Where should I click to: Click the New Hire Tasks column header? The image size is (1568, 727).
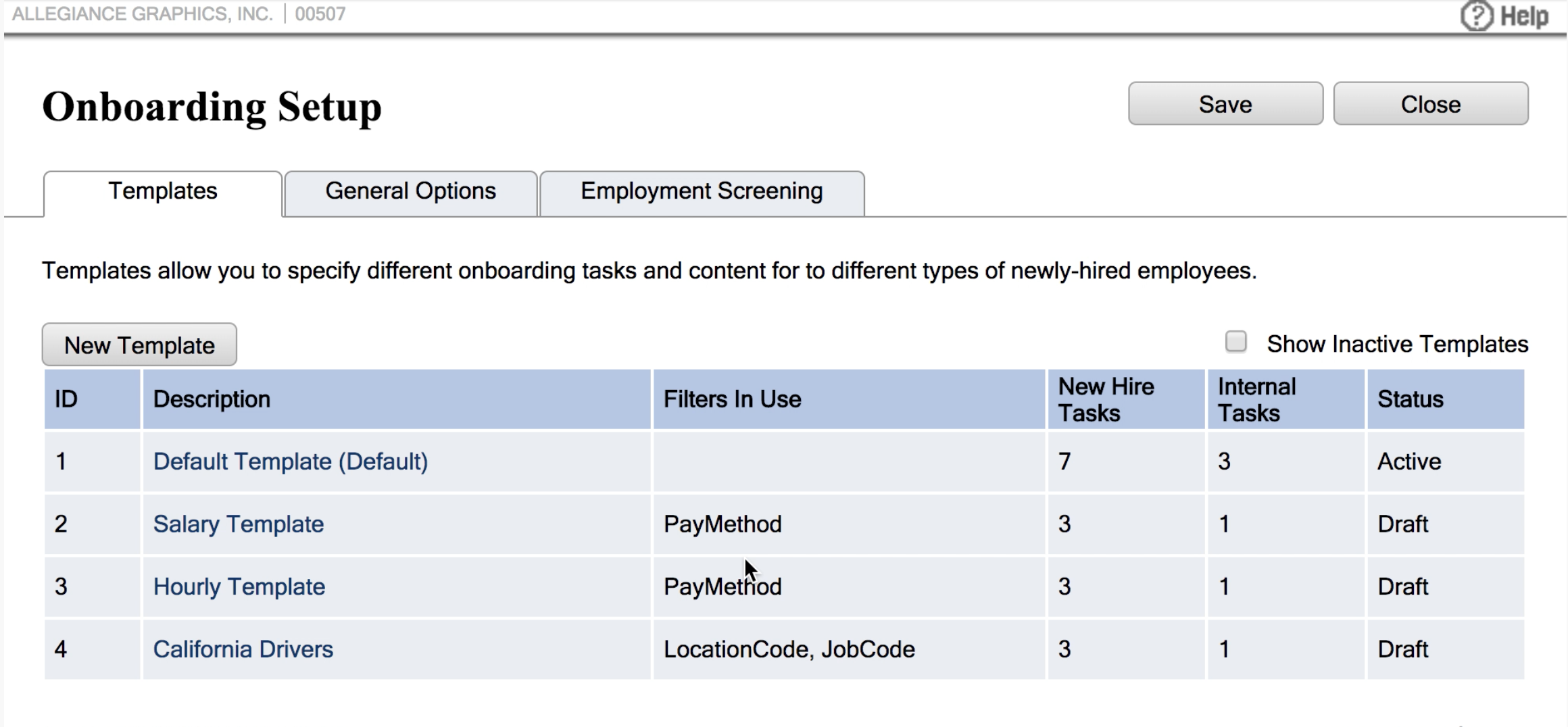pyautogui.click(x=1106, y=399)
